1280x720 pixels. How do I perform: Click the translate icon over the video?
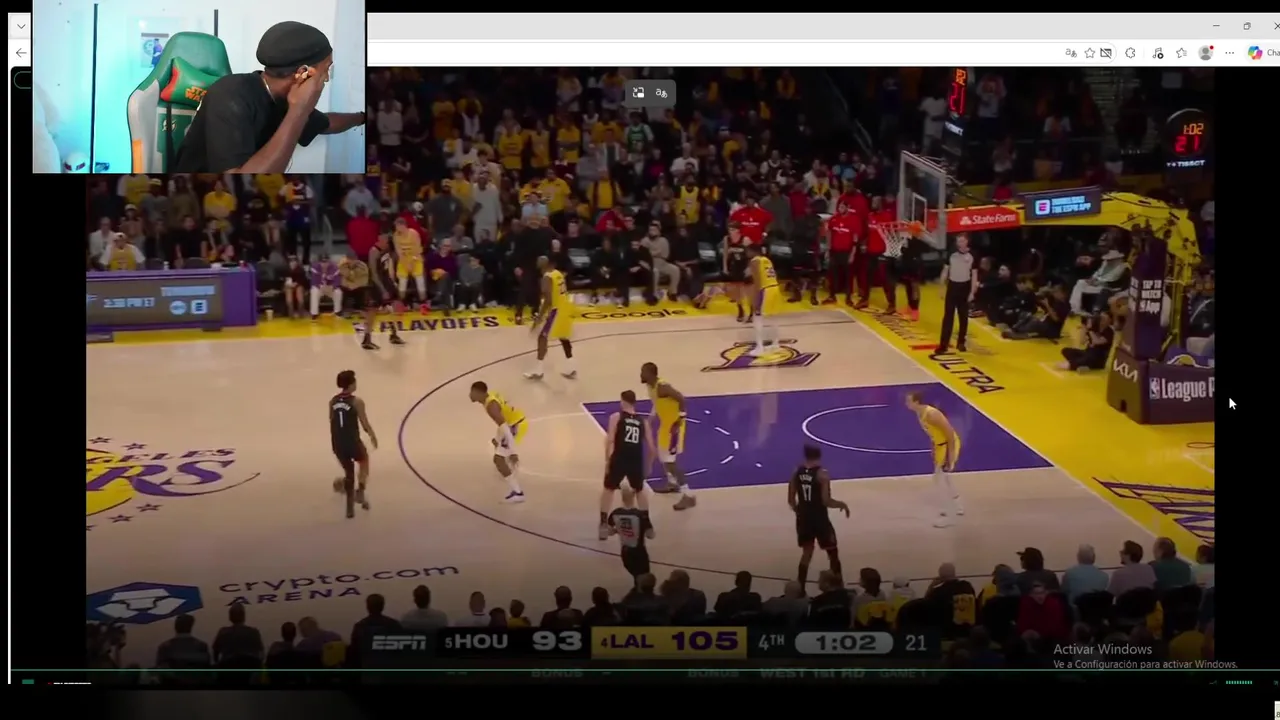point(661,93)
